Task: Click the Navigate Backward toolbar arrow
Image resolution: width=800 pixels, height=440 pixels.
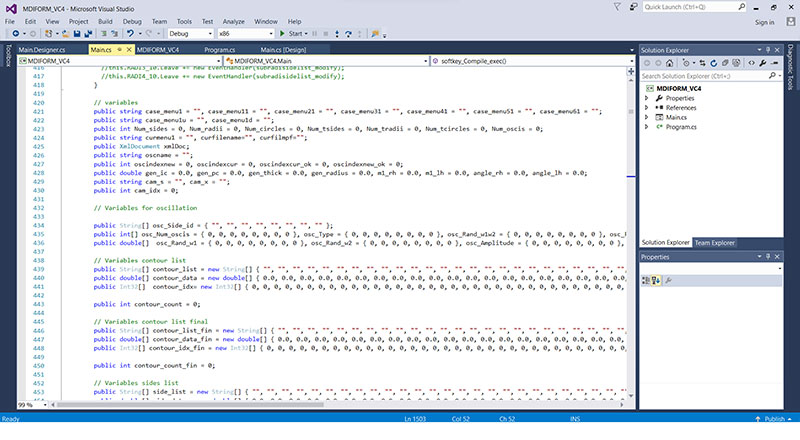Action: click(x=16, y=34)
